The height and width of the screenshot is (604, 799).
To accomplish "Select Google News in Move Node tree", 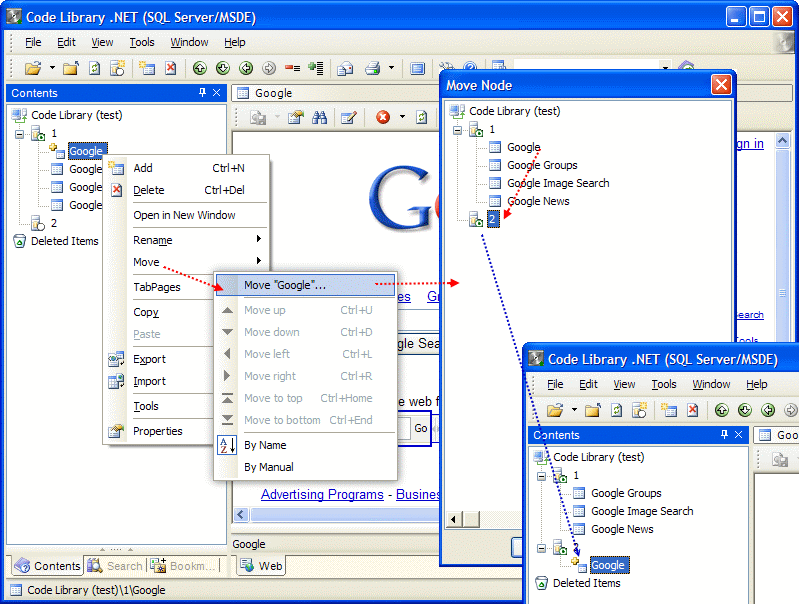I will [x=538, y=201].
